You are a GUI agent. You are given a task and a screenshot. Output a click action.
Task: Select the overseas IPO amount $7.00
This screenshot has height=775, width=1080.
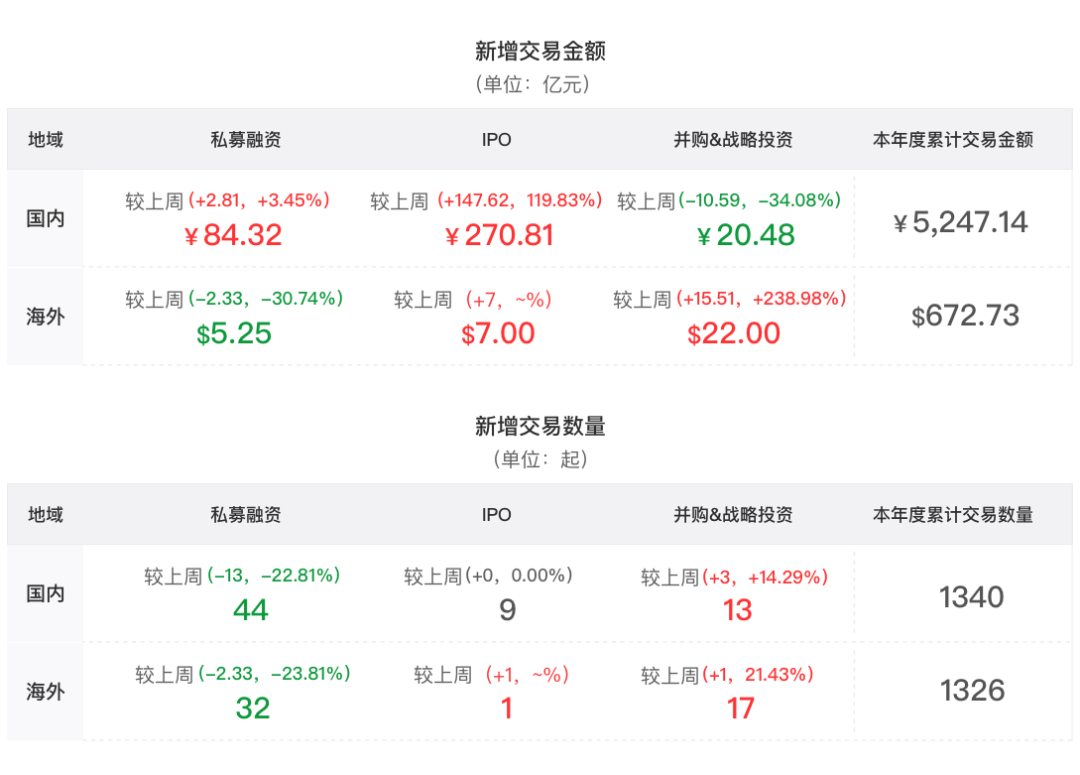(498, 333)
